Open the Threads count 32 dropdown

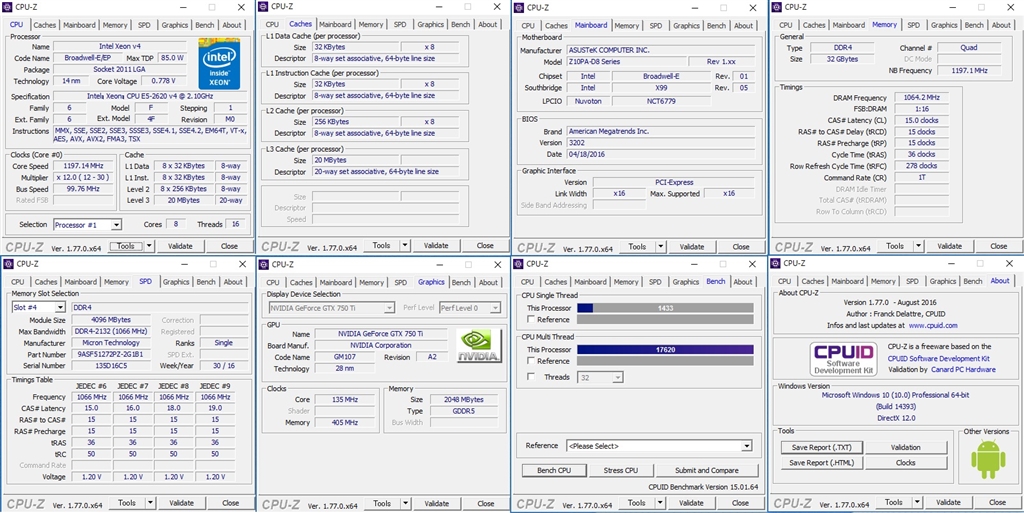click(600, 377)
